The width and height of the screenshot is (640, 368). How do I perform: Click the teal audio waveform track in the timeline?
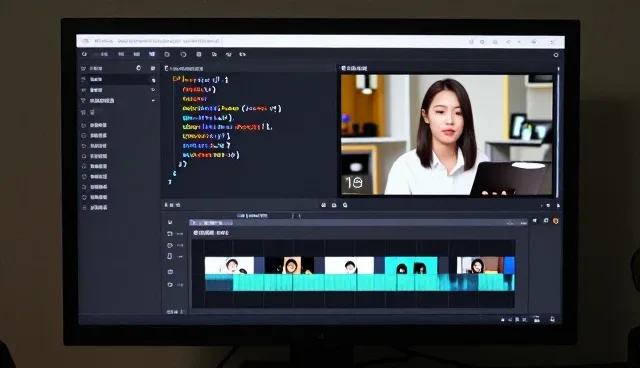pos(359,283)
